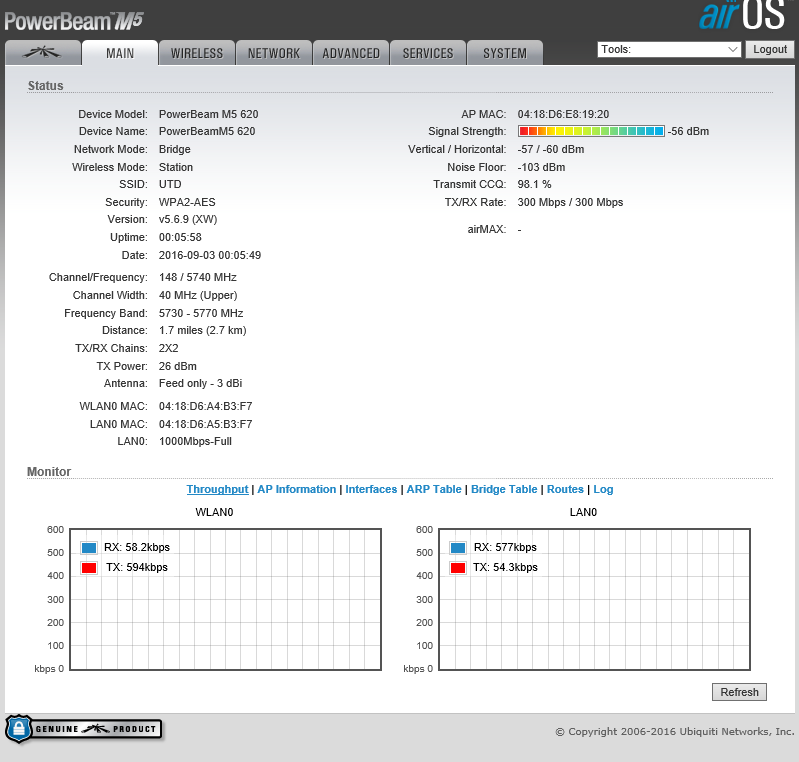
Task: Click the WLAN0 TX: 594kbps reading
Action: [137, 567]
